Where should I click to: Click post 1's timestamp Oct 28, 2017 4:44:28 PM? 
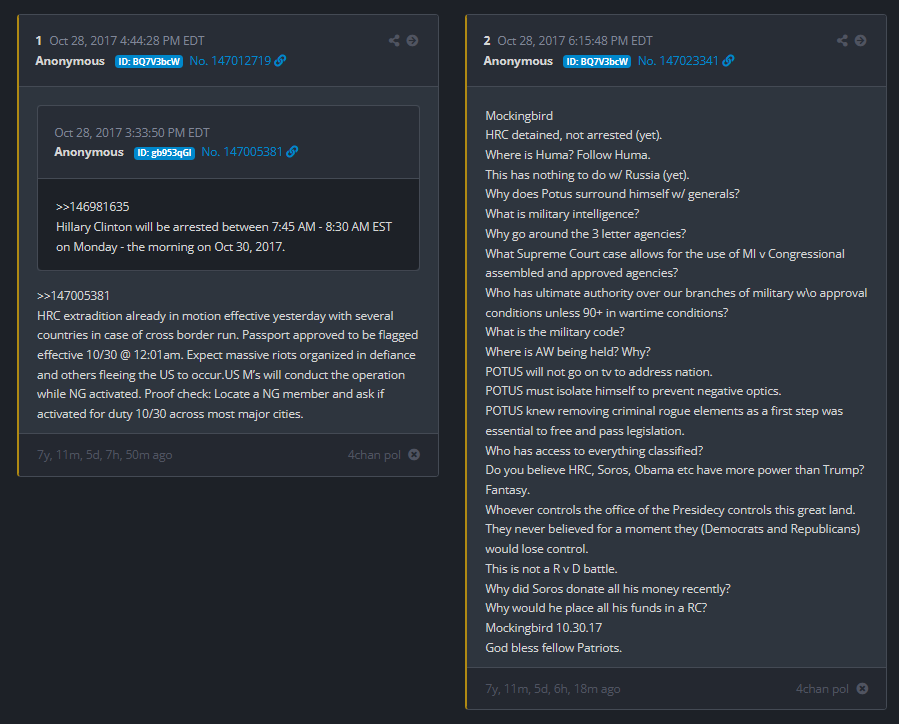pos(127,41)
